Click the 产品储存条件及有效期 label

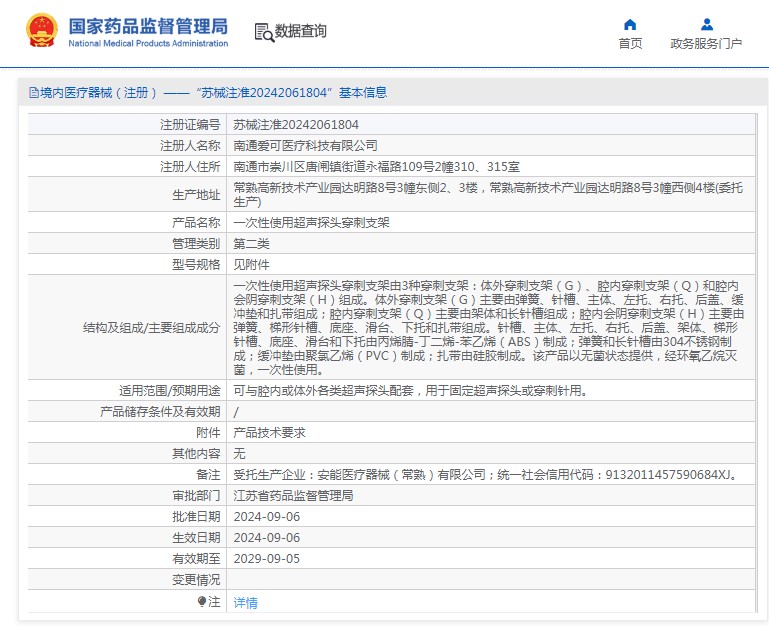pyautogui.click(x=160, y=412)
